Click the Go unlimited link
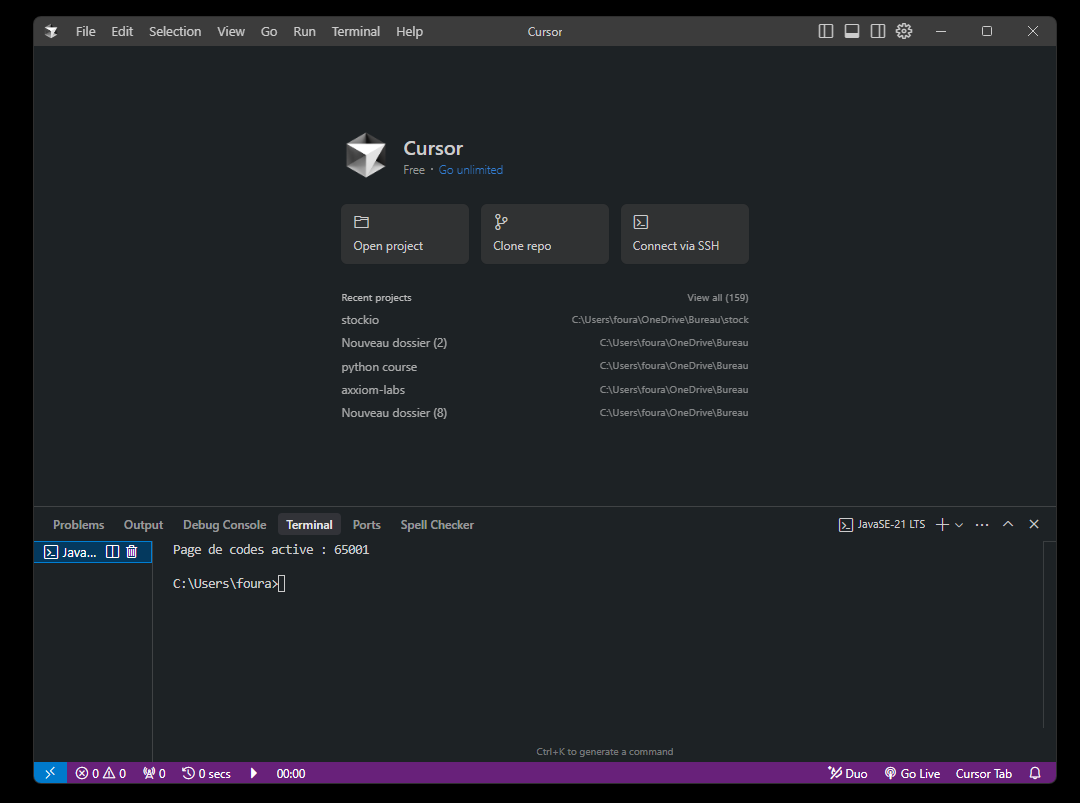The width and height of the screenshot is (1080, 803). 470,170
